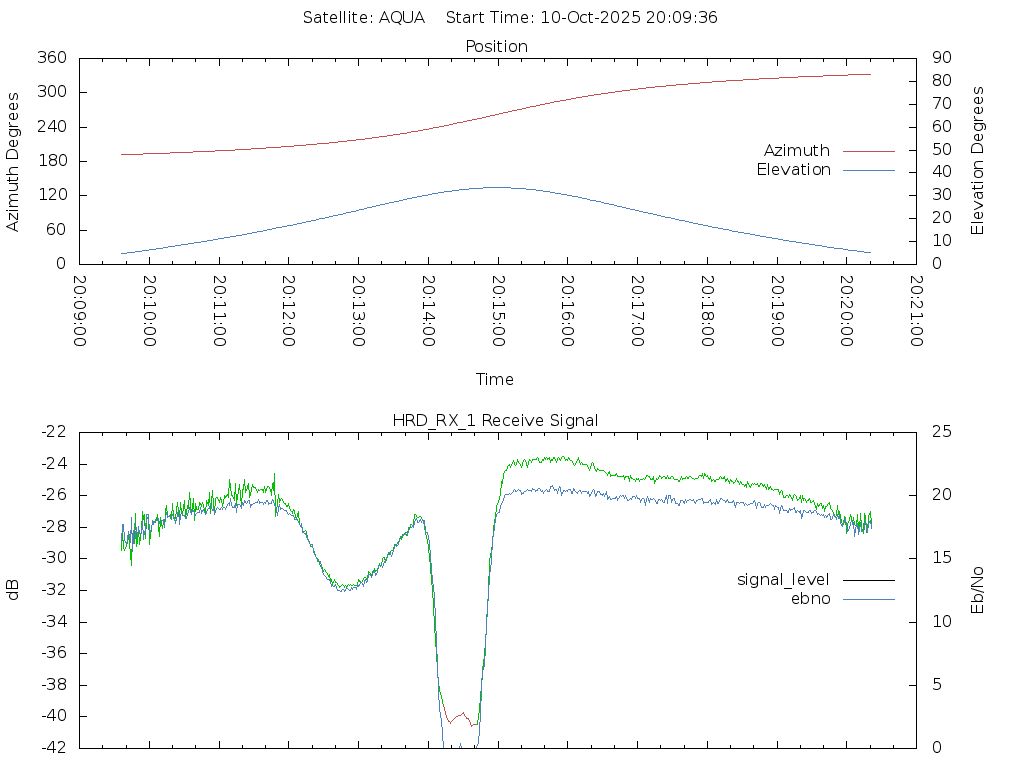
Task: Click the 20:21:00 time tick label
Action: pyautogui.click(x=916, y=311)
